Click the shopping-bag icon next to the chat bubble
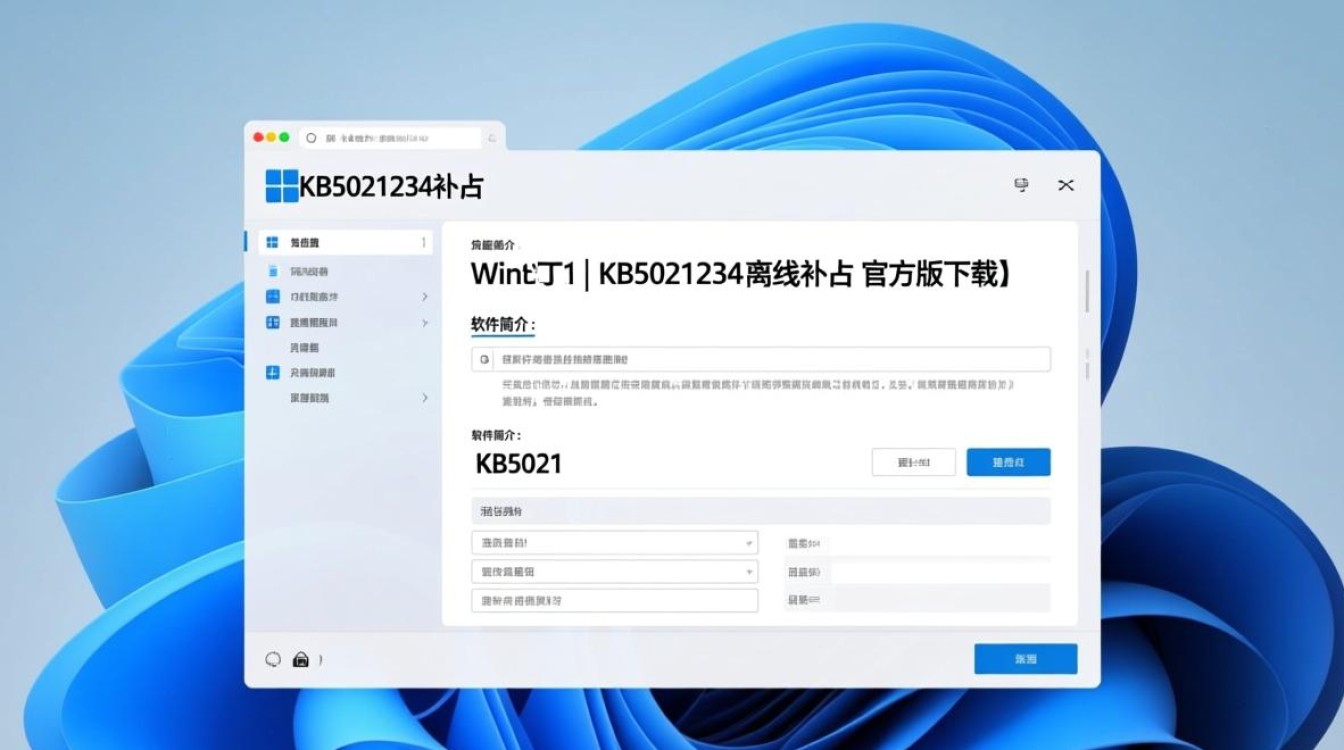Image resolution: width=1344 pixels, height=750 pixels. pos(299,659)
